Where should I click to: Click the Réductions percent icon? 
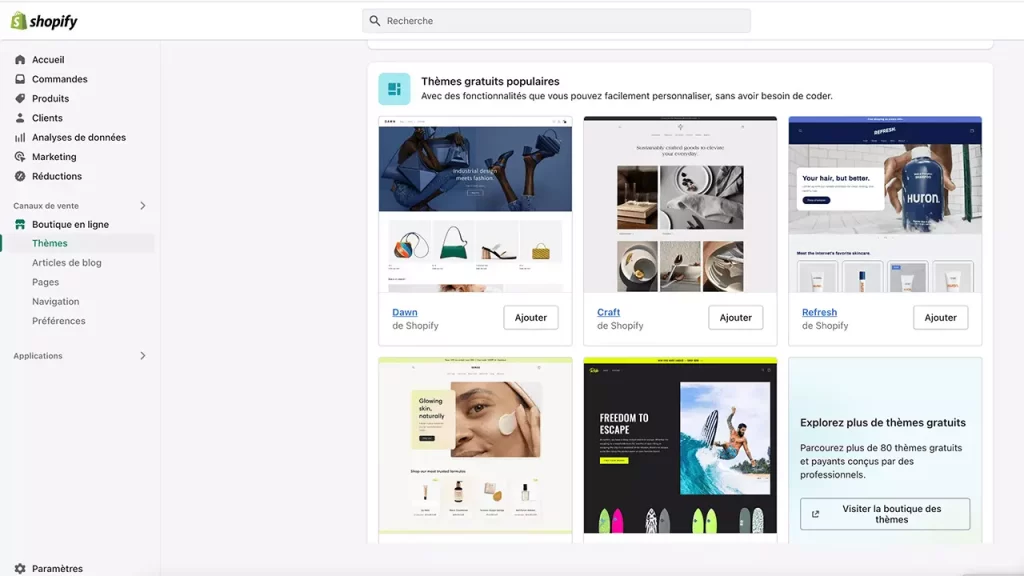[x=20, y=176]
